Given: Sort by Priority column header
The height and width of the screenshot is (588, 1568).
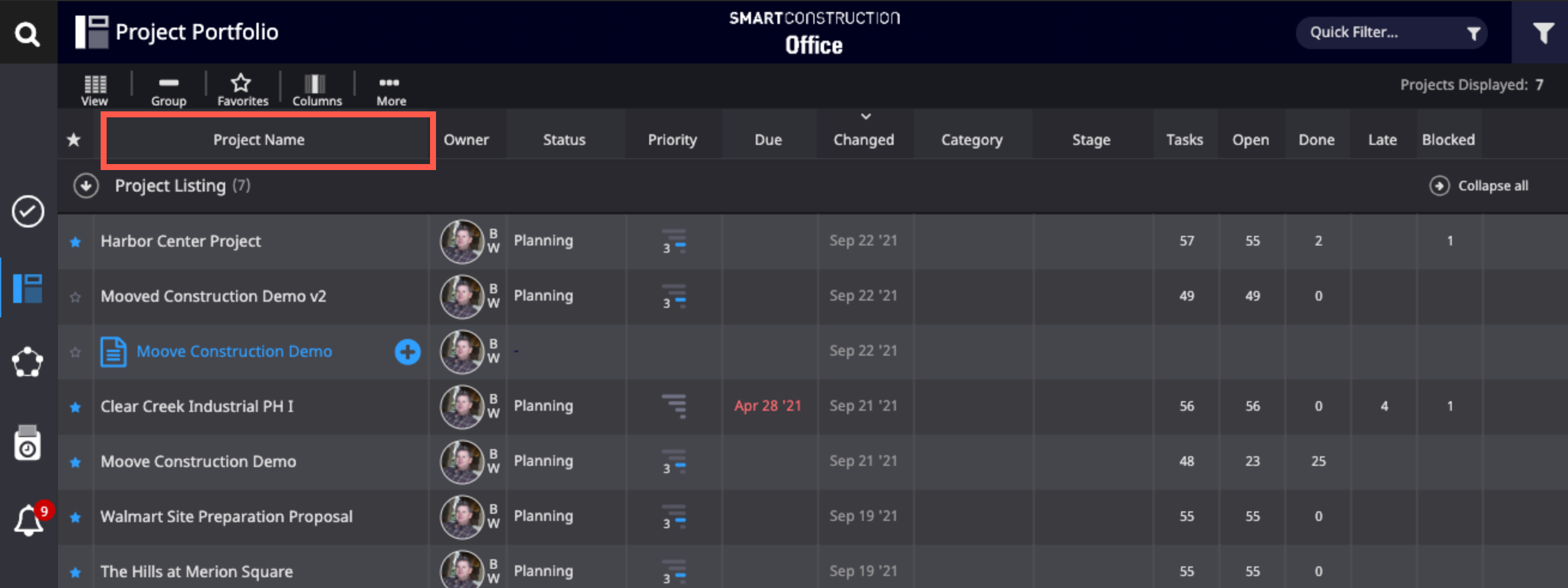Looking at the screenshot, I should (x=672, y=140).
